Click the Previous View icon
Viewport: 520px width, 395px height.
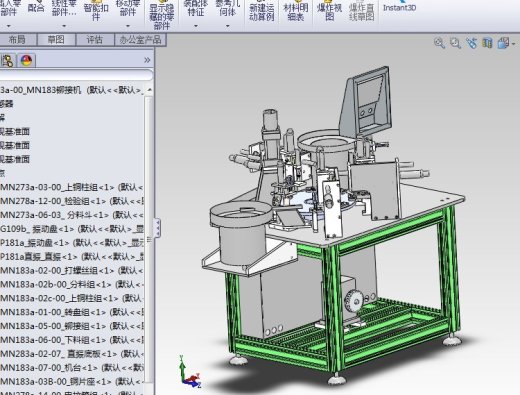click(471, 43)
